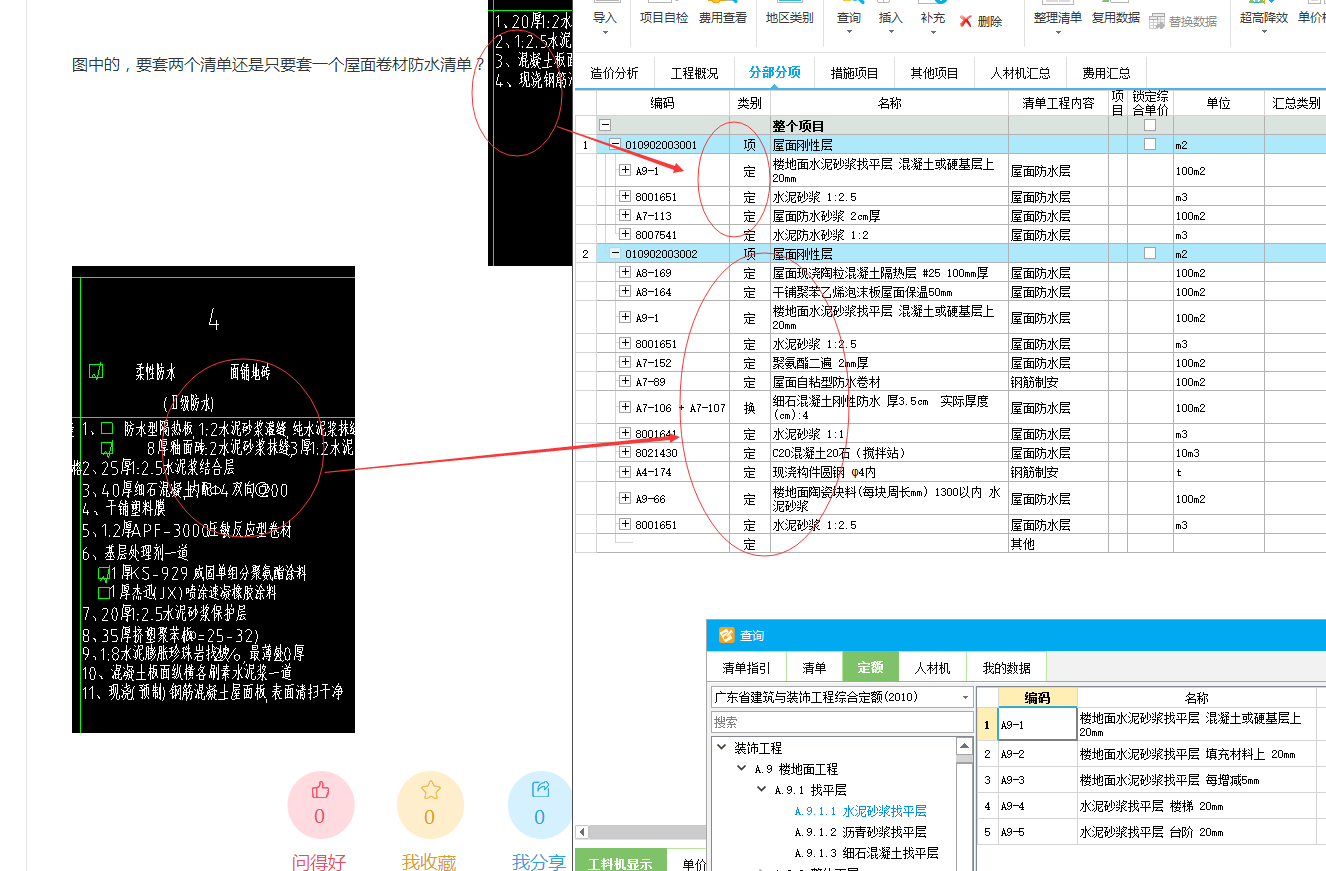This screenshot has width=1326, height=871.
Task: Collapse the A.9.1 找平层 node
Action: (761, 790)
